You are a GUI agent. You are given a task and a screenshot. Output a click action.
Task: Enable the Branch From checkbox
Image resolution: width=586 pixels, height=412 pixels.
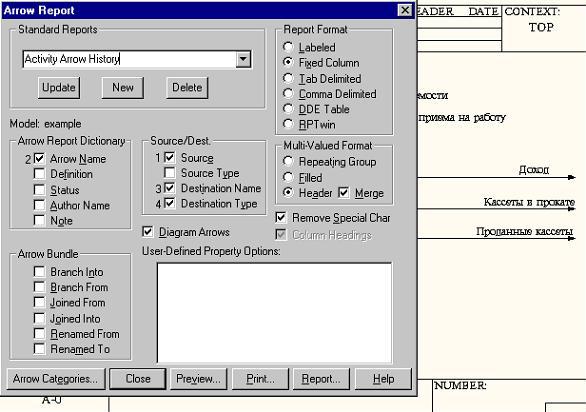[x=39, y=287]
